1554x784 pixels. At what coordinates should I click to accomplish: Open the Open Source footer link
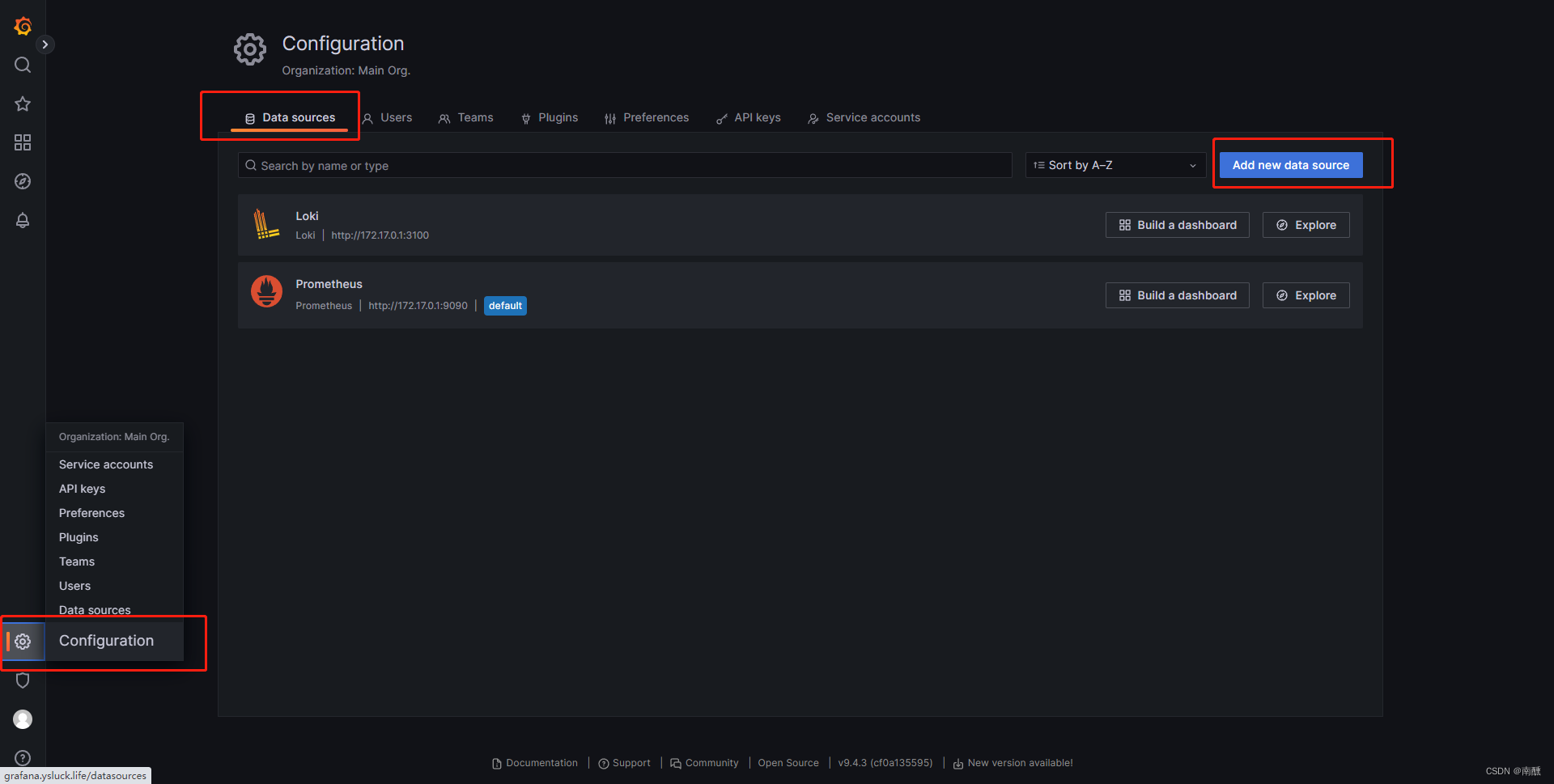[x=788, y=763]
